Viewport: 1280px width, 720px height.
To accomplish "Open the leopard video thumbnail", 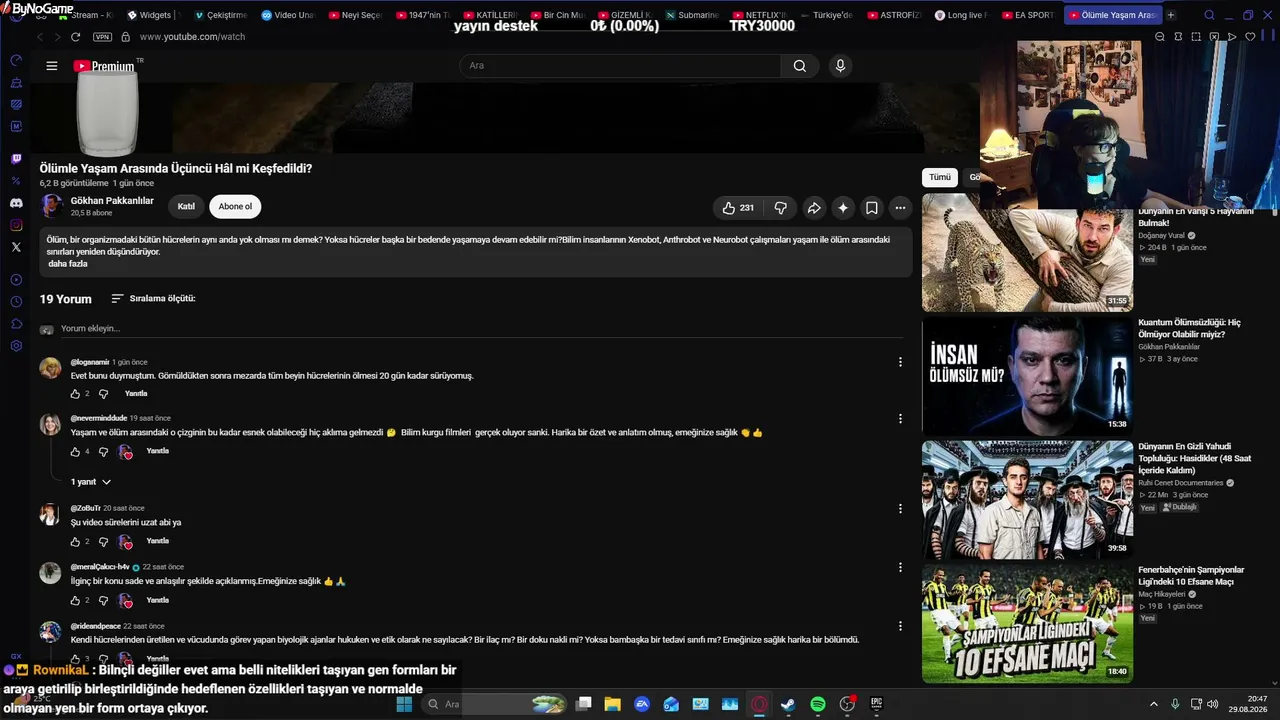I will pos(1027,252).
